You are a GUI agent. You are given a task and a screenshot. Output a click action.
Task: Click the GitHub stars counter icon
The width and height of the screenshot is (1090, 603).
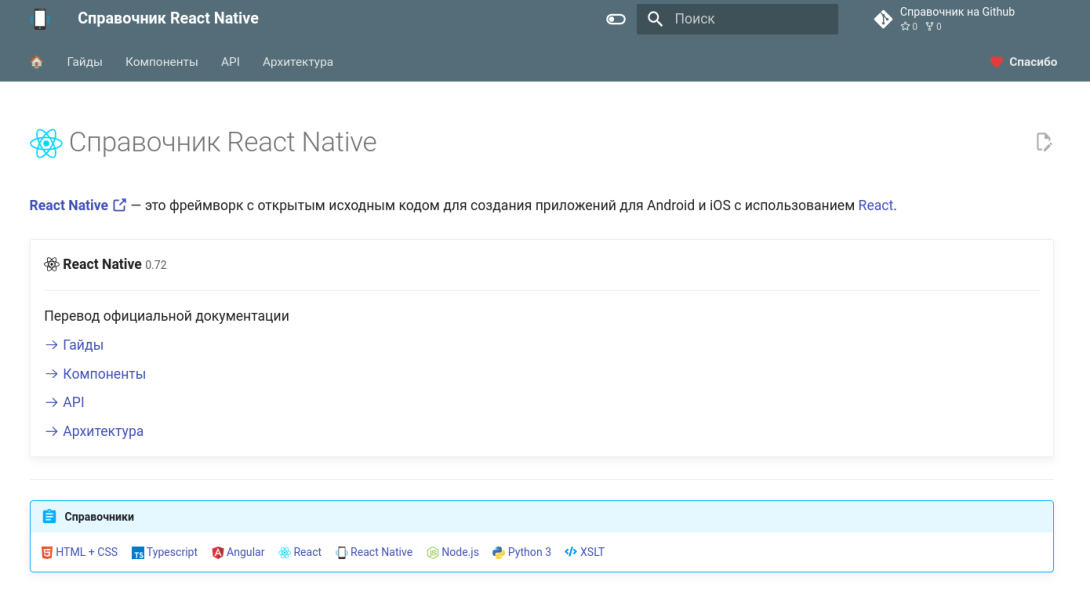click(x=905, y=26)
